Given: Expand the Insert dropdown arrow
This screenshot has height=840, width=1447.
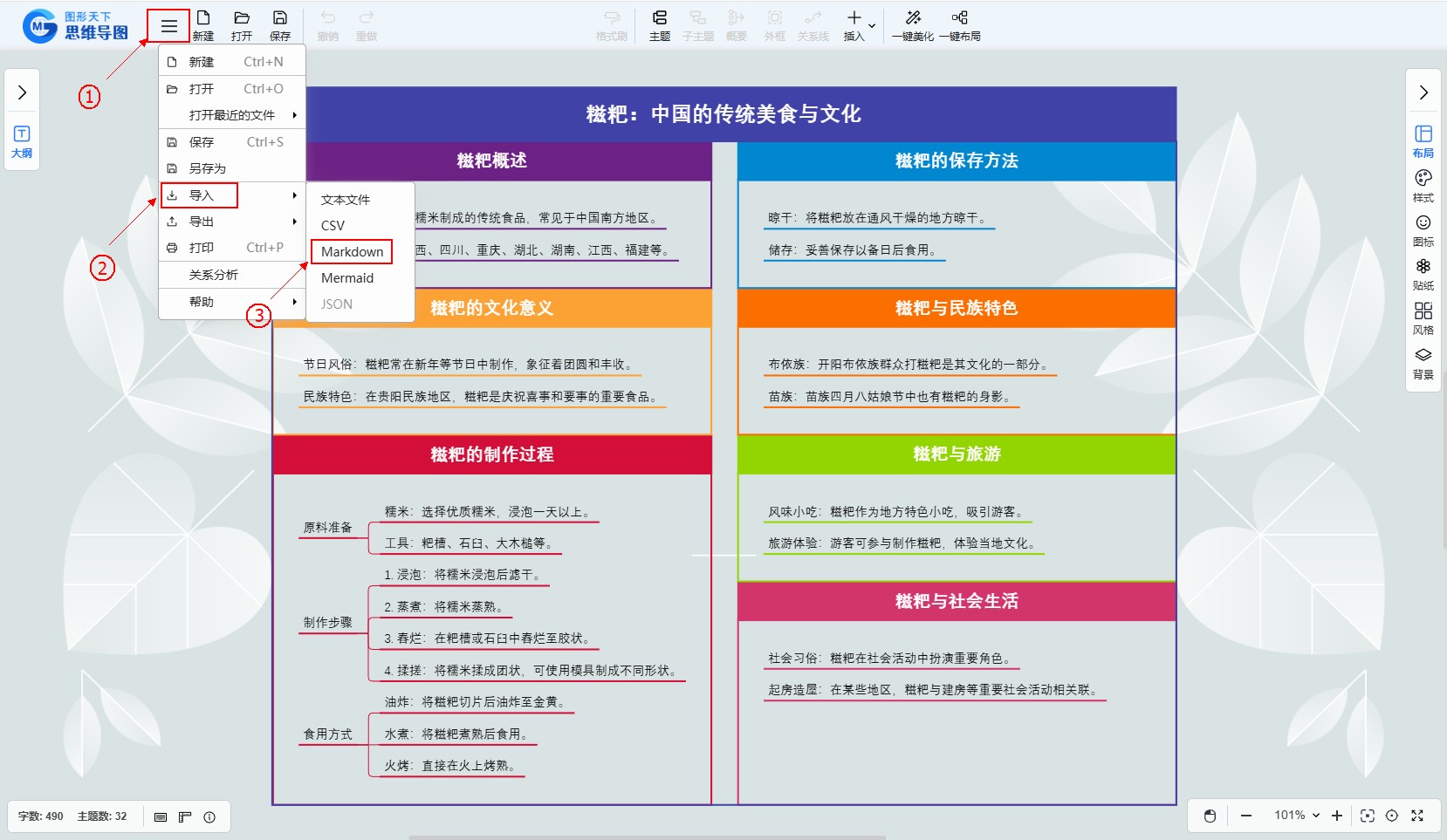Looking at the screenshot, I should pyautogui.click(x=872, y=26).
